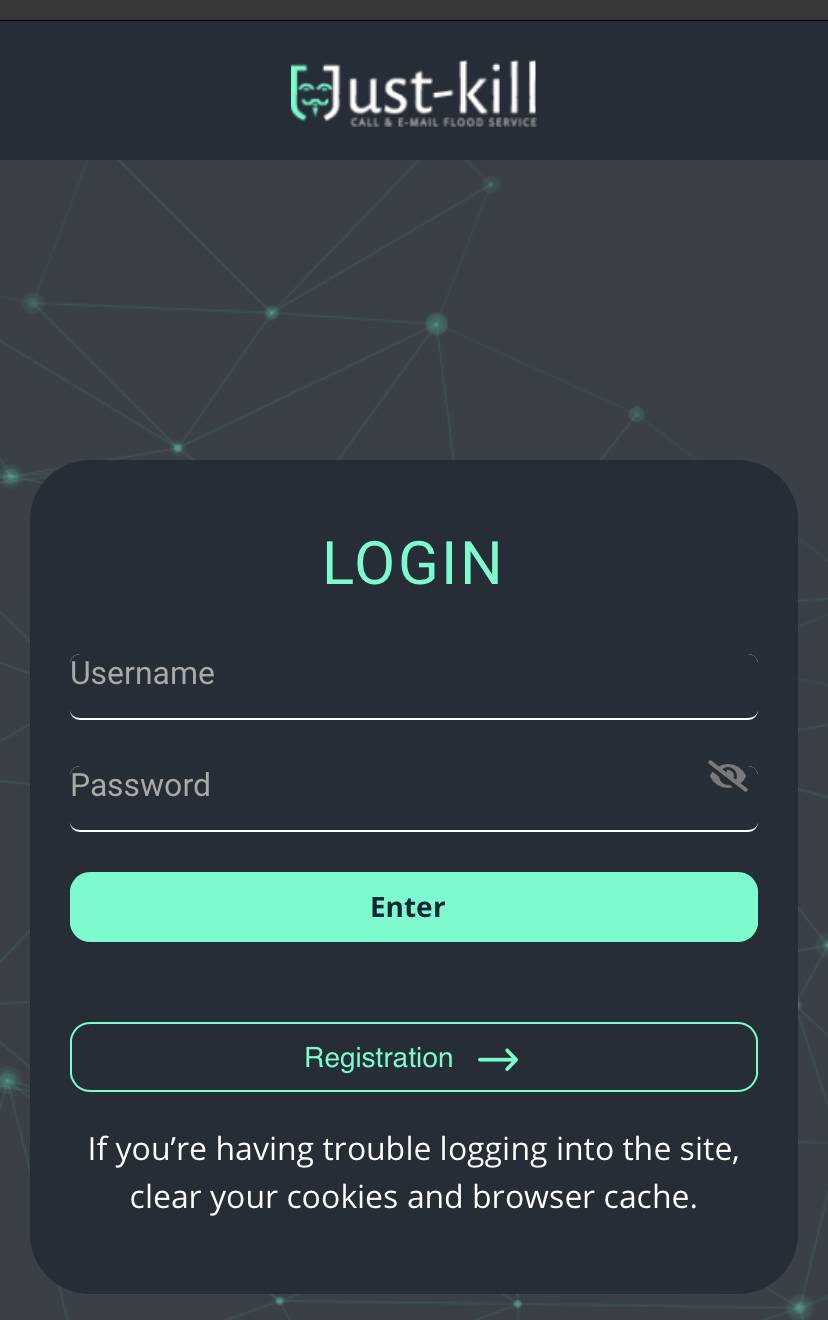Click the arrow icon beside Registration

(x=498, y=1059)
